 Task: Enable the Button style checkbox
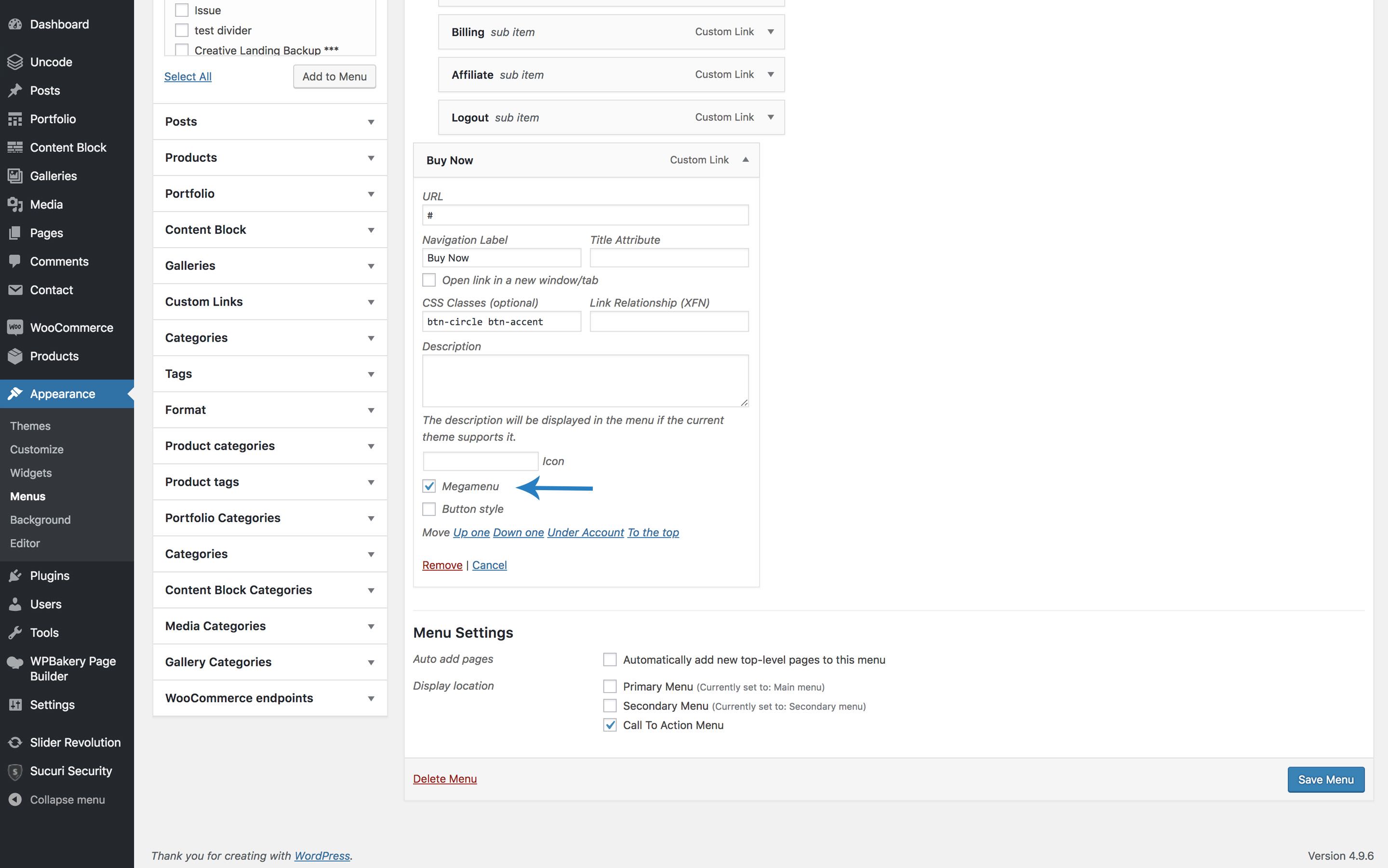coord(429,509)
